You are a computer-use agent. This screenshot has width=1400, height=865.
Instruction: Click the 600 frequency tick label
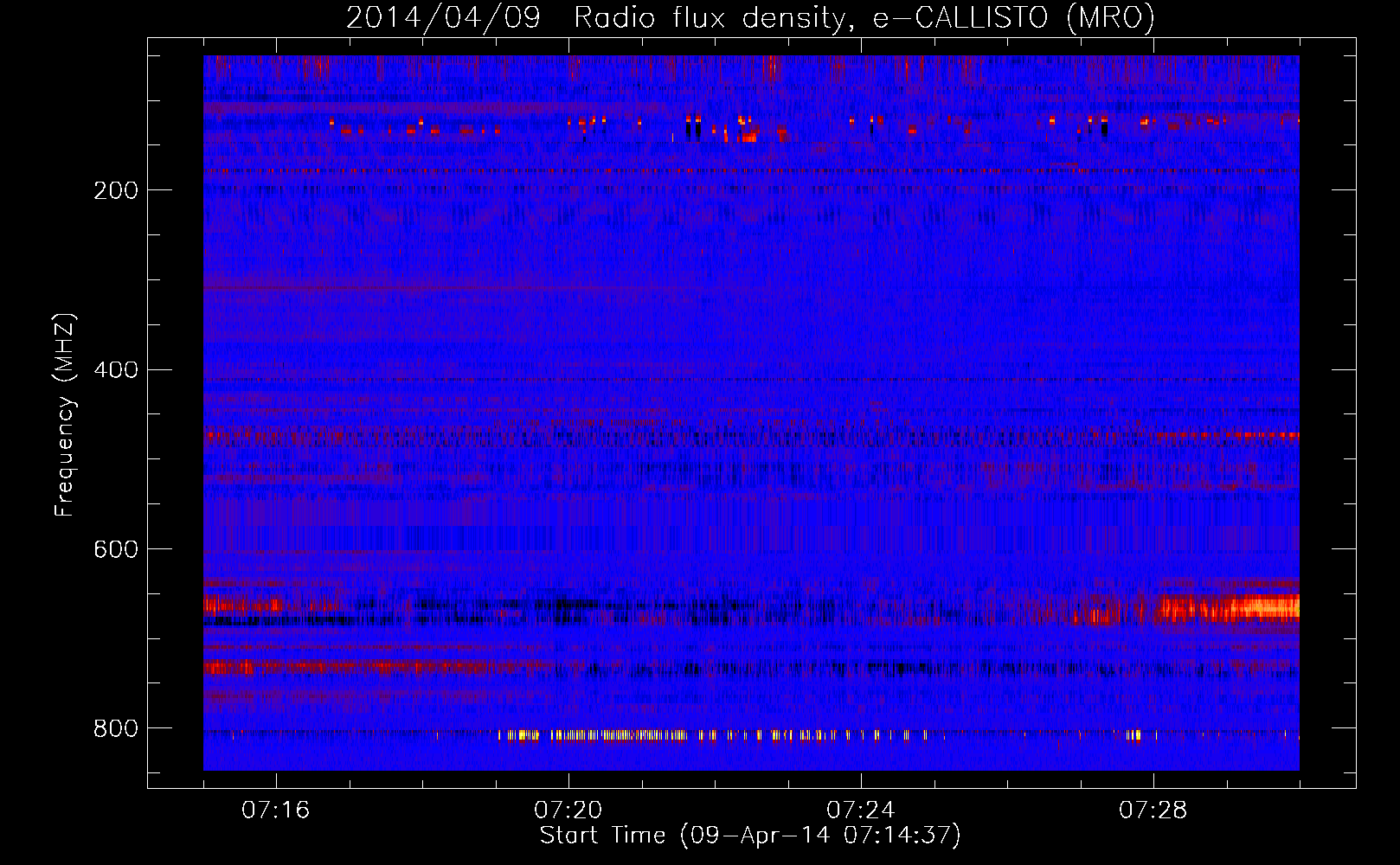coord(116,549)
